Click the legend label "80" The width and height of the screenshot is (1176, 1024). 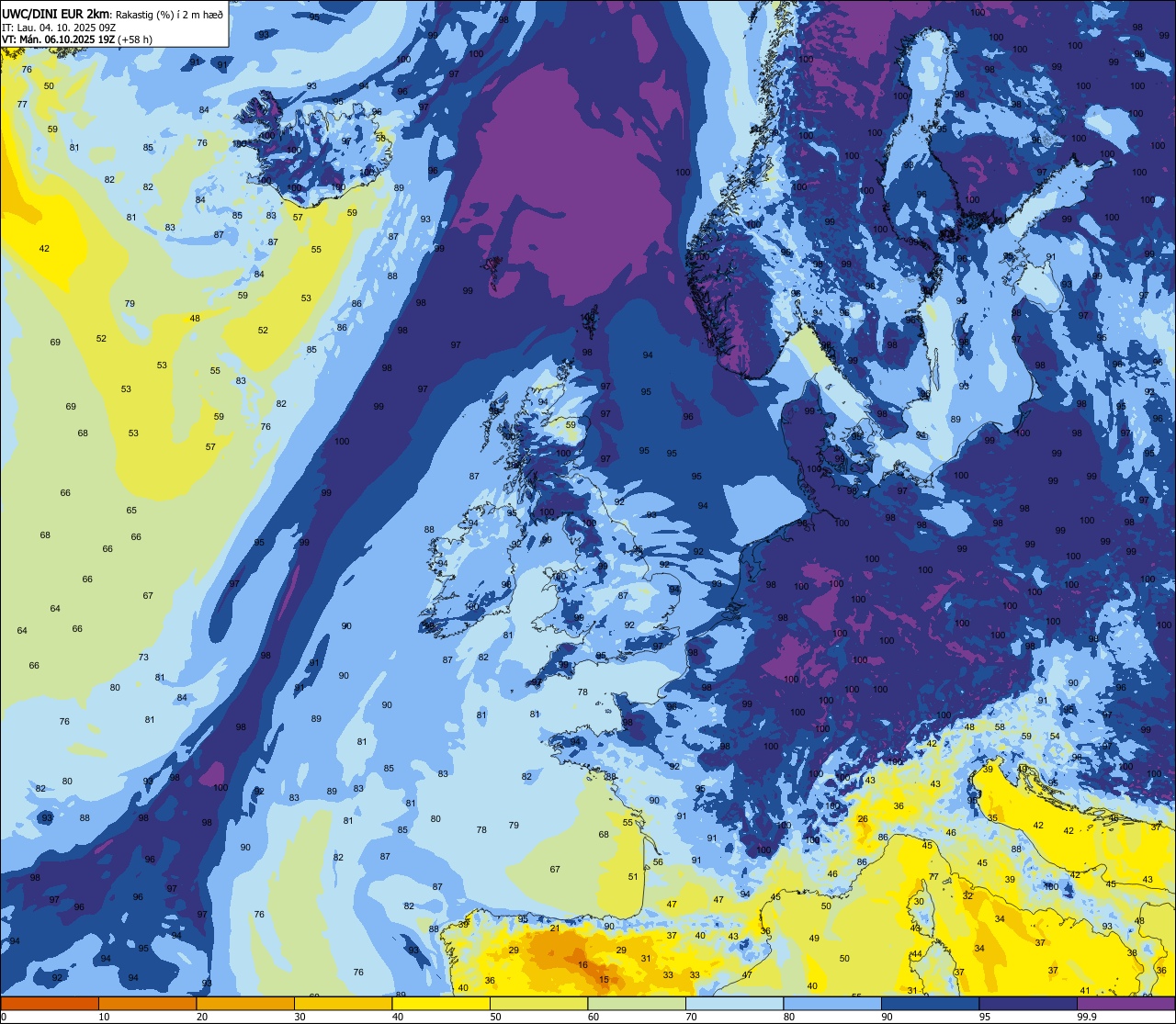click(789, 1017)
